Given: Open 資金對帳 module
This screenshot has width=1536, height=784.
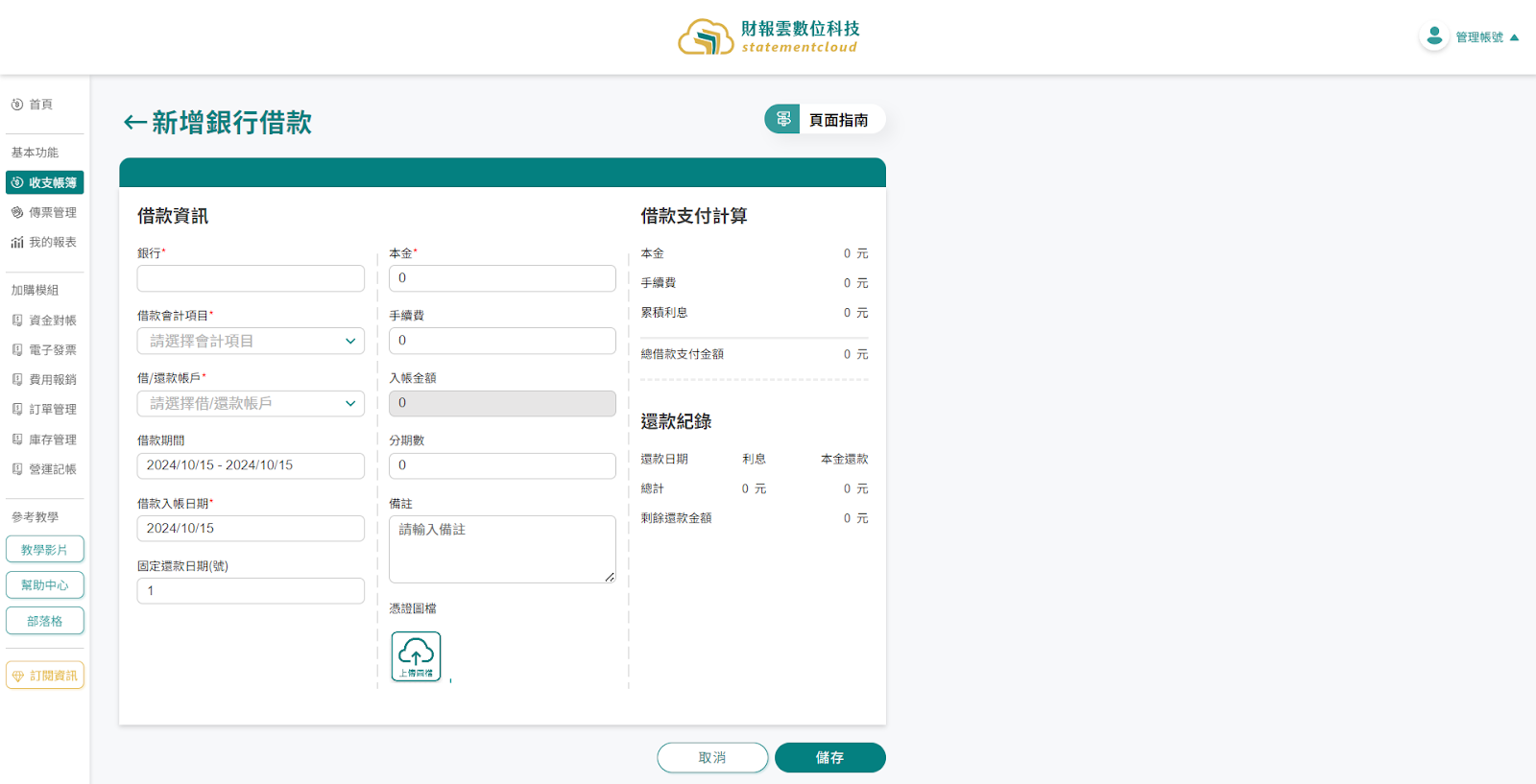Looking at the screenshot, I should [44, 321].
